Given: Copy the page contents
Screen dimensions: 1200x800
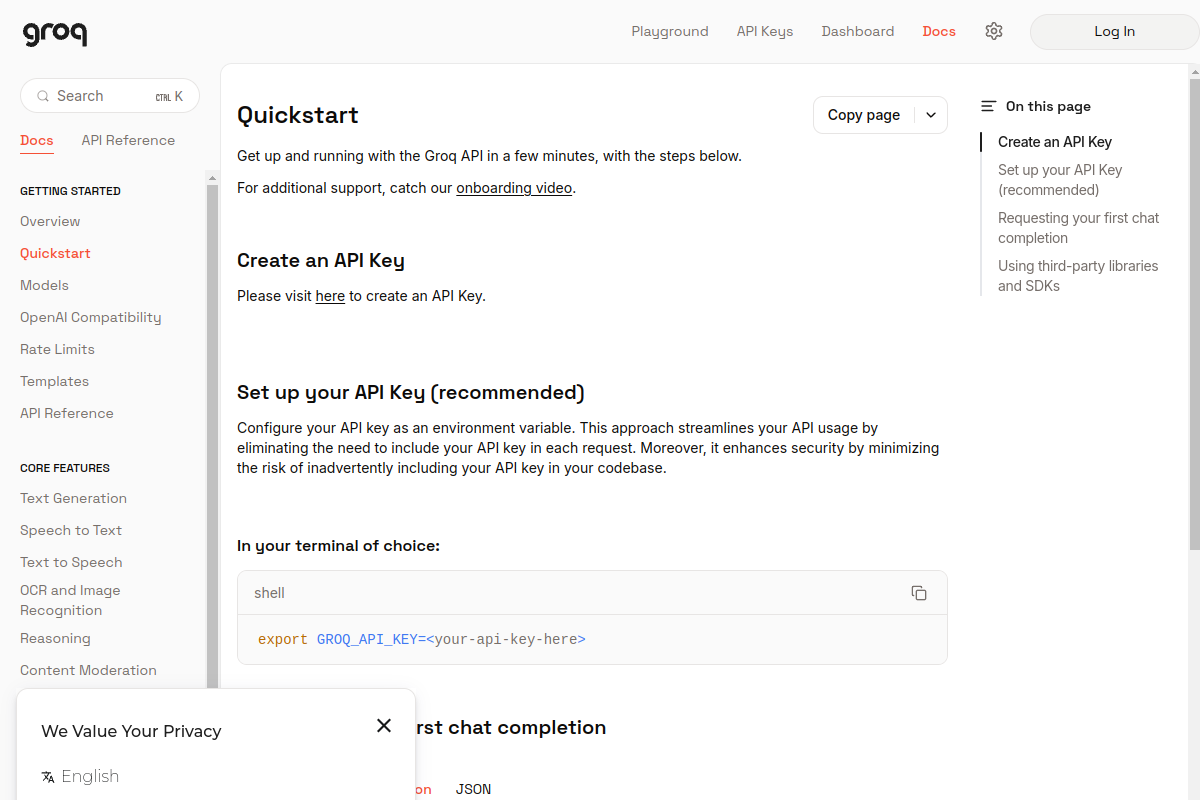Looking at the screenshot, I should coord(864,115).
